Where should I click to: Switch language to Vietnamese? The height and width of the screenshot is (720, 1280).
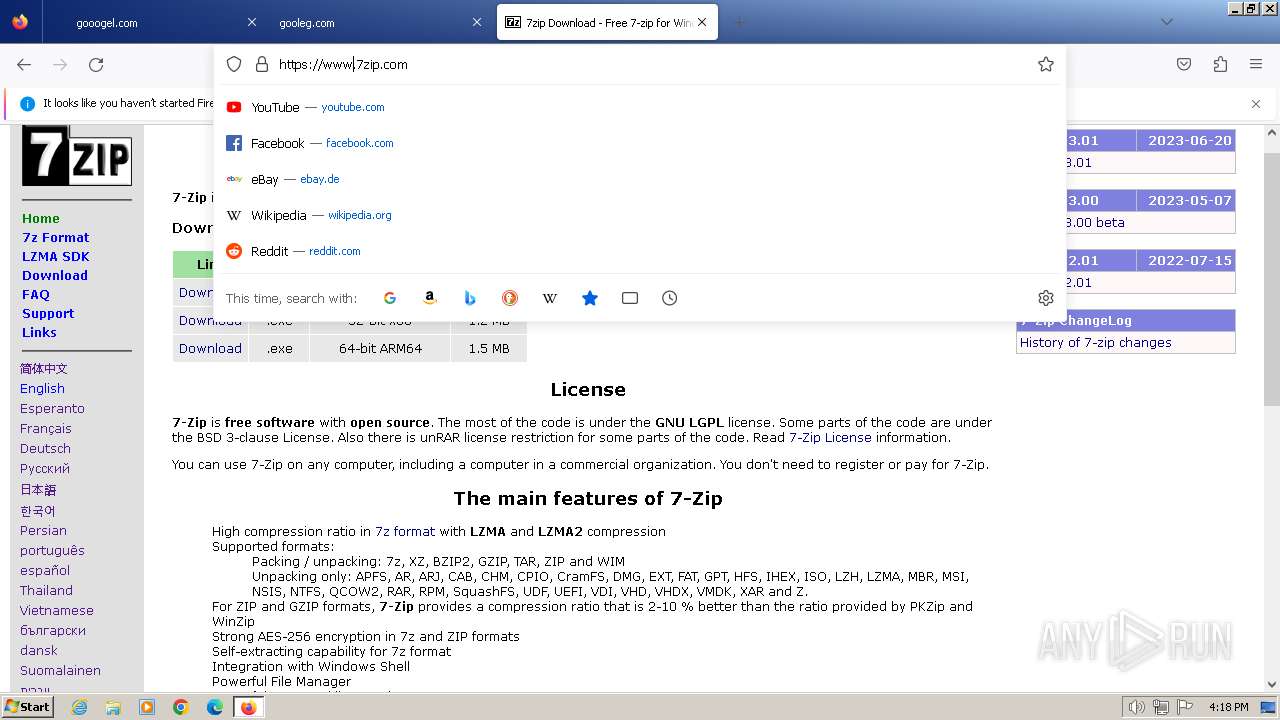click(57, 610)
